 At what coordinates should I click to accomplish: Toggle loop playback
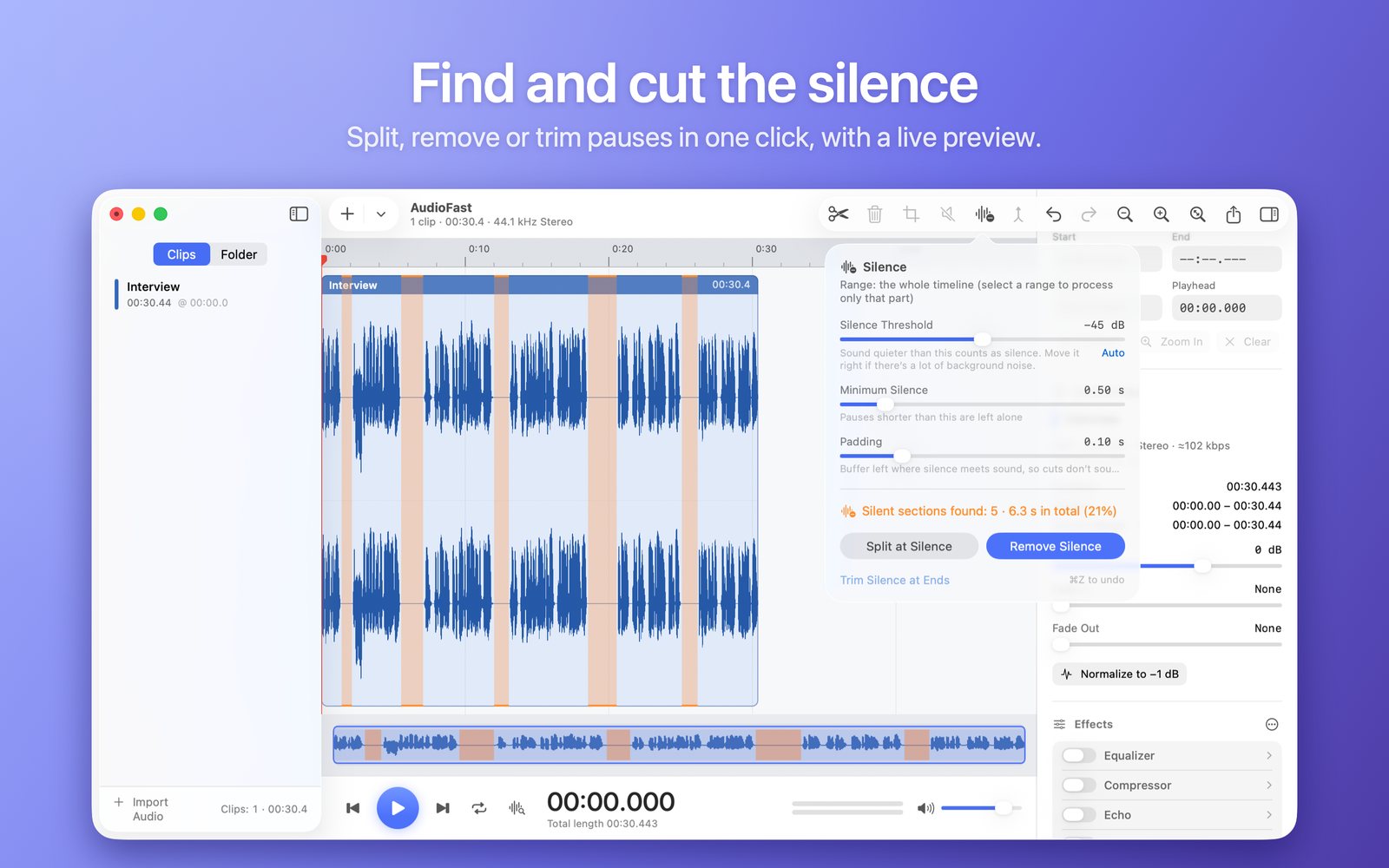click(479, 808)
